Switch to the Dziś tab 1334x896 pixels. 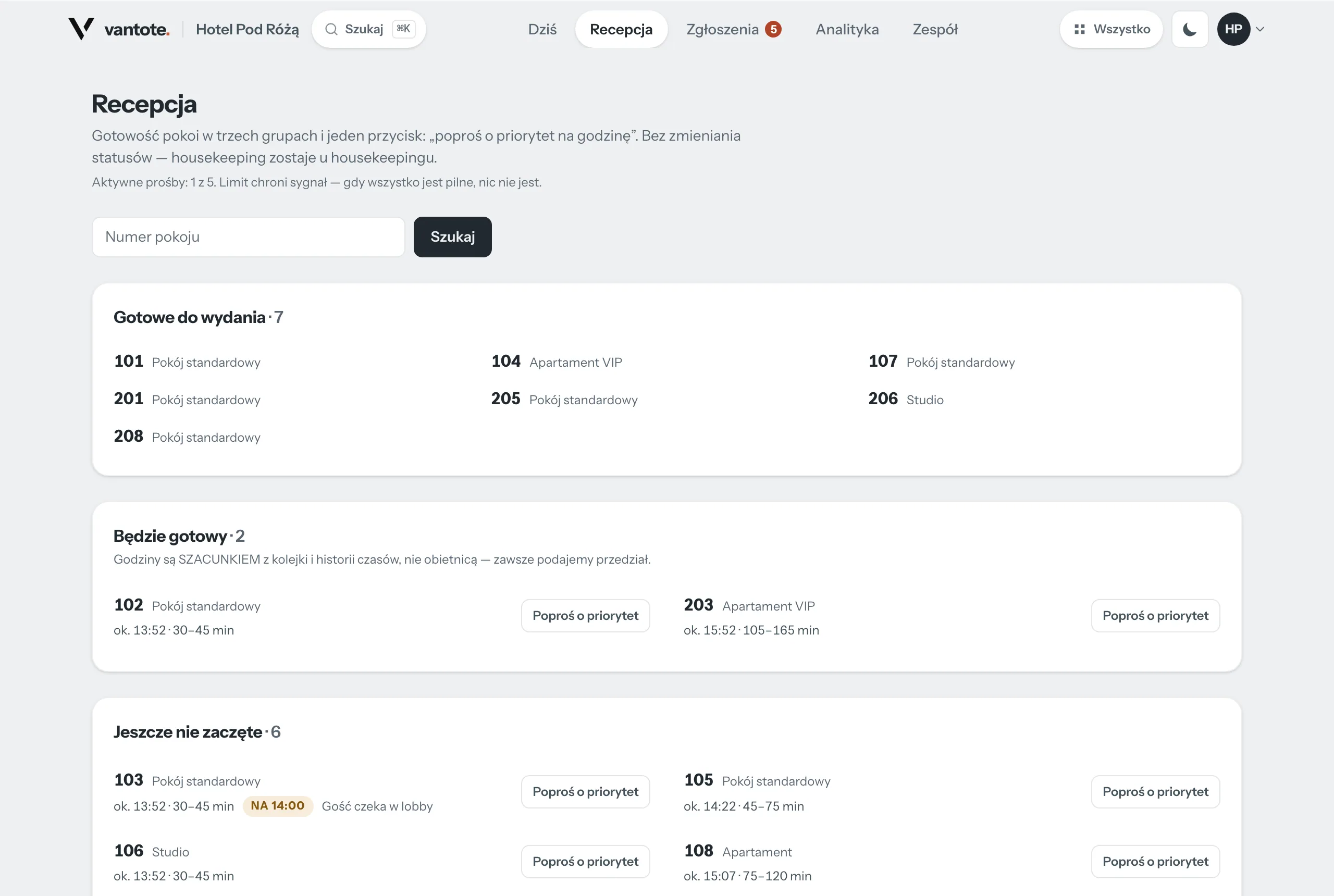[x=542, y=29]
